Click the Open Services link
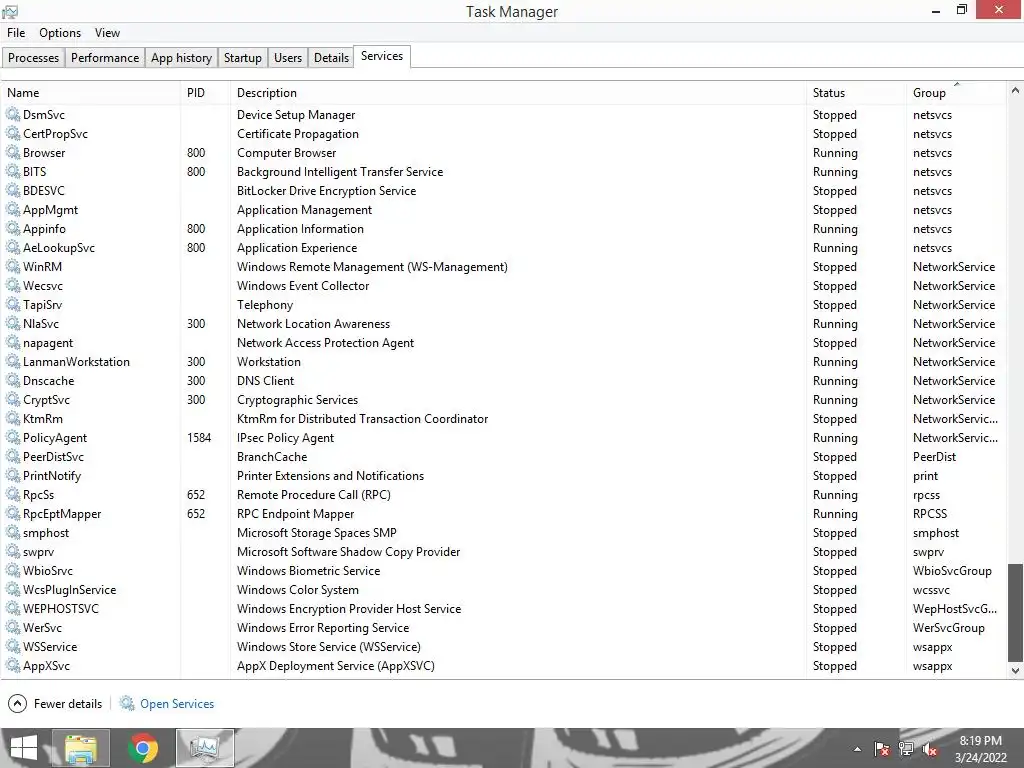This screenshot has height=768, width=1024. coord(177,704)
